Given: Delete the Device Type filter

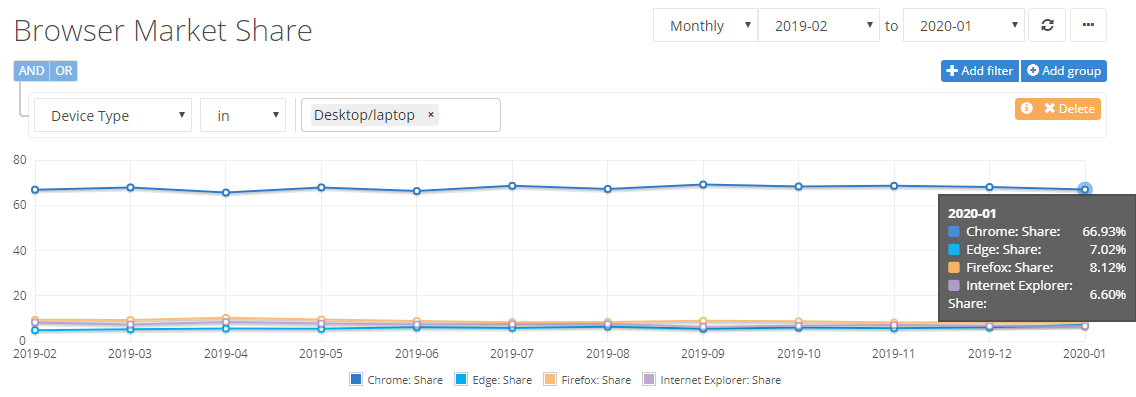Looking at the screenshot, I should [1069, 109].
